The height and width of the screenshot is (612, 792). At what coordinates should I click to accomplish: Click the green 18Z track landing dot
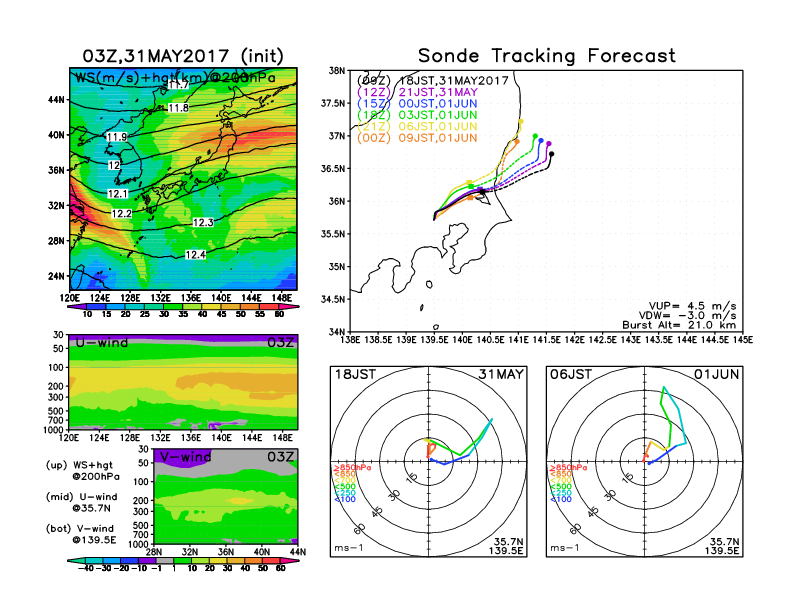click(535, 136)
